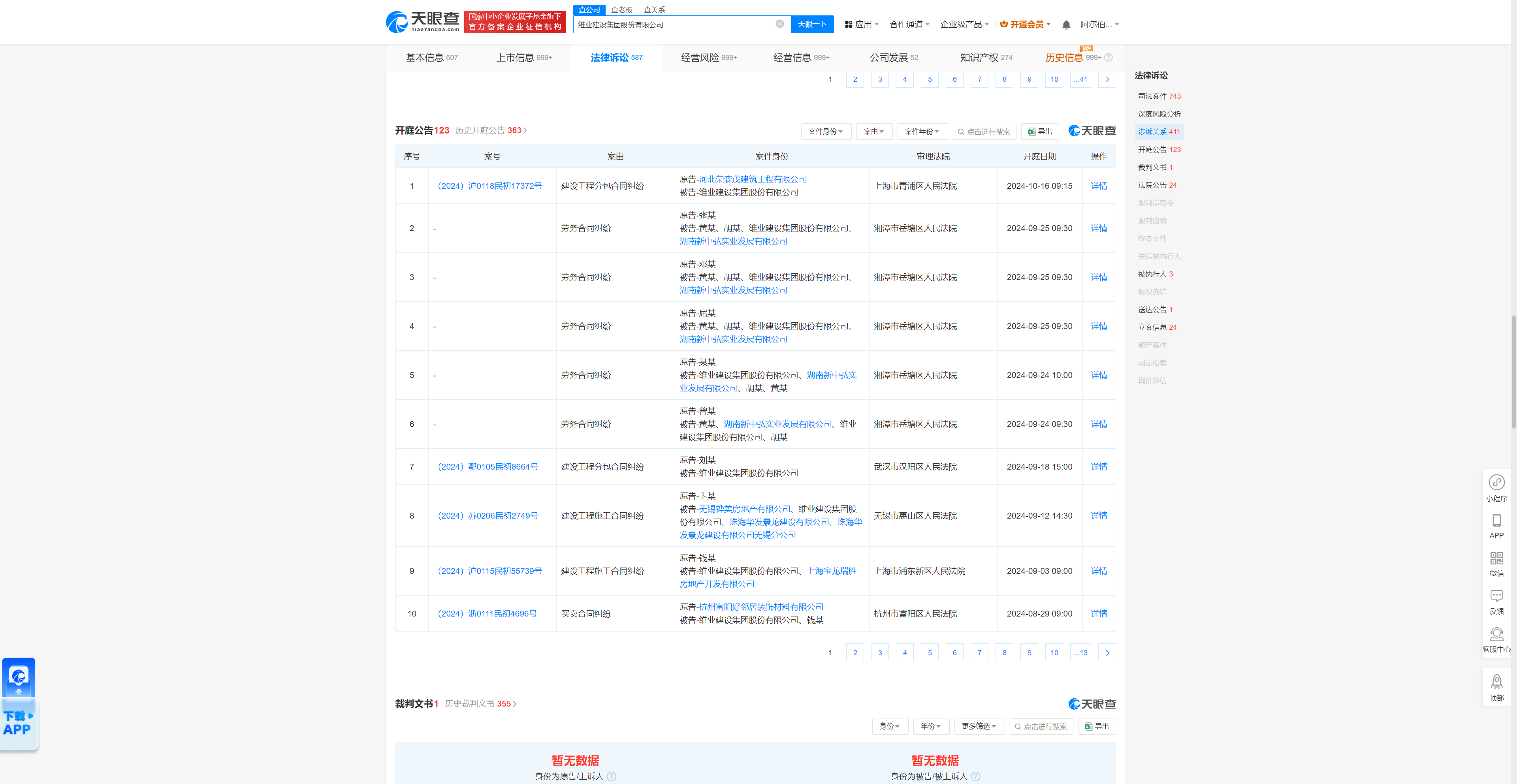Viewport: 1517px width, 784px height.
Task: Go to next page of 开庭公告 pagination
Action: pyautogui.click(x=1107, y=653)
